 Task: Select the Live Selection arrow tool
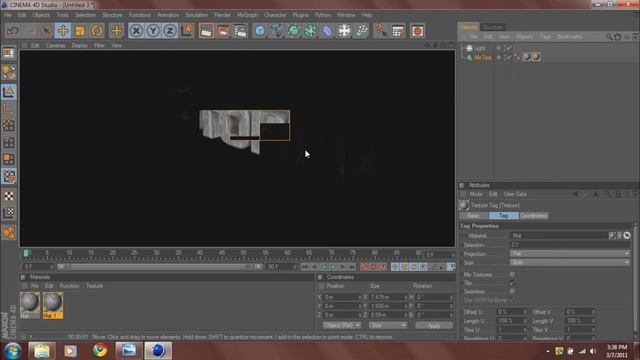pyautogui.click(x=46, y=31)
